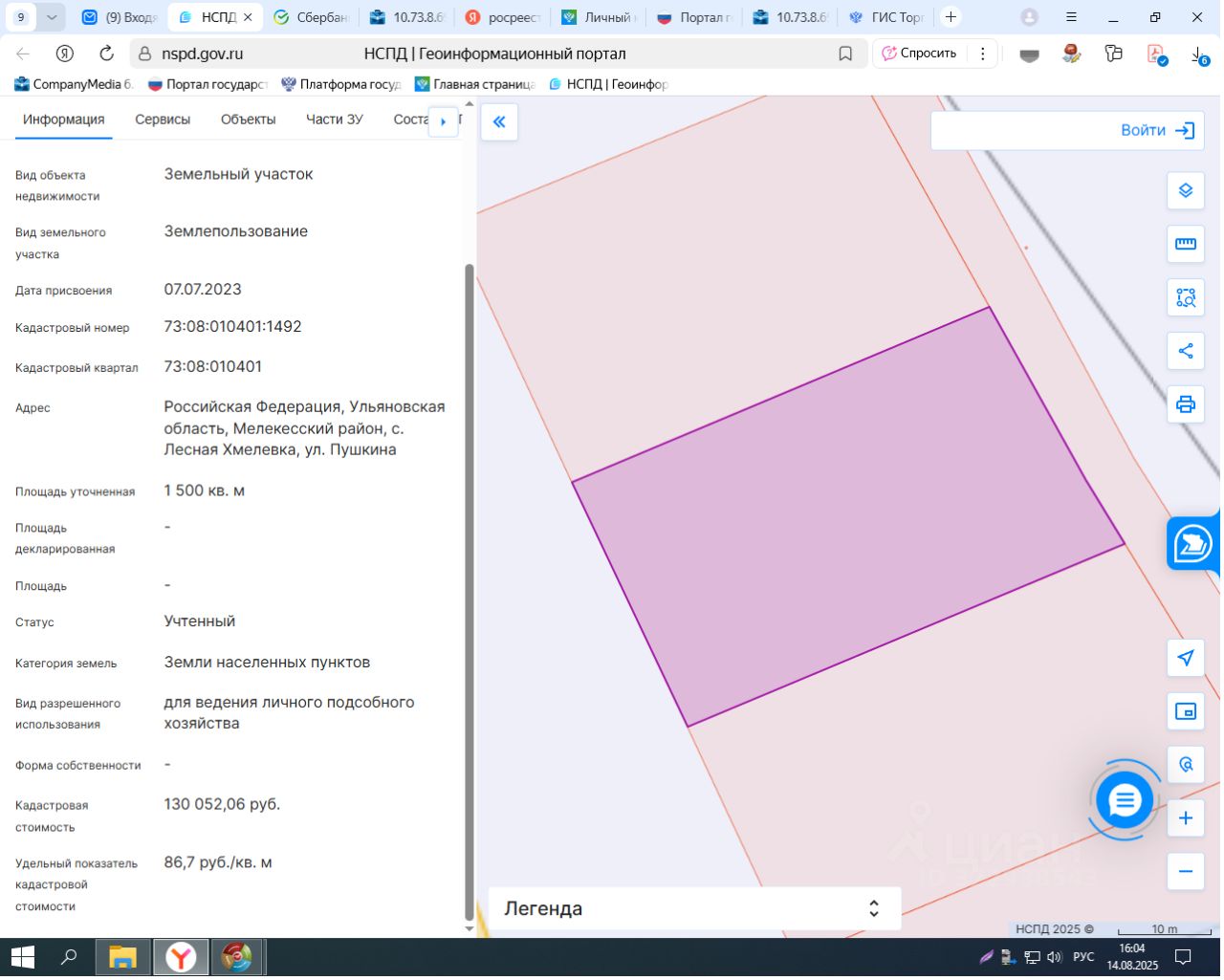1224x980 pixels.
Task: Reload the page
Action: 106,54
